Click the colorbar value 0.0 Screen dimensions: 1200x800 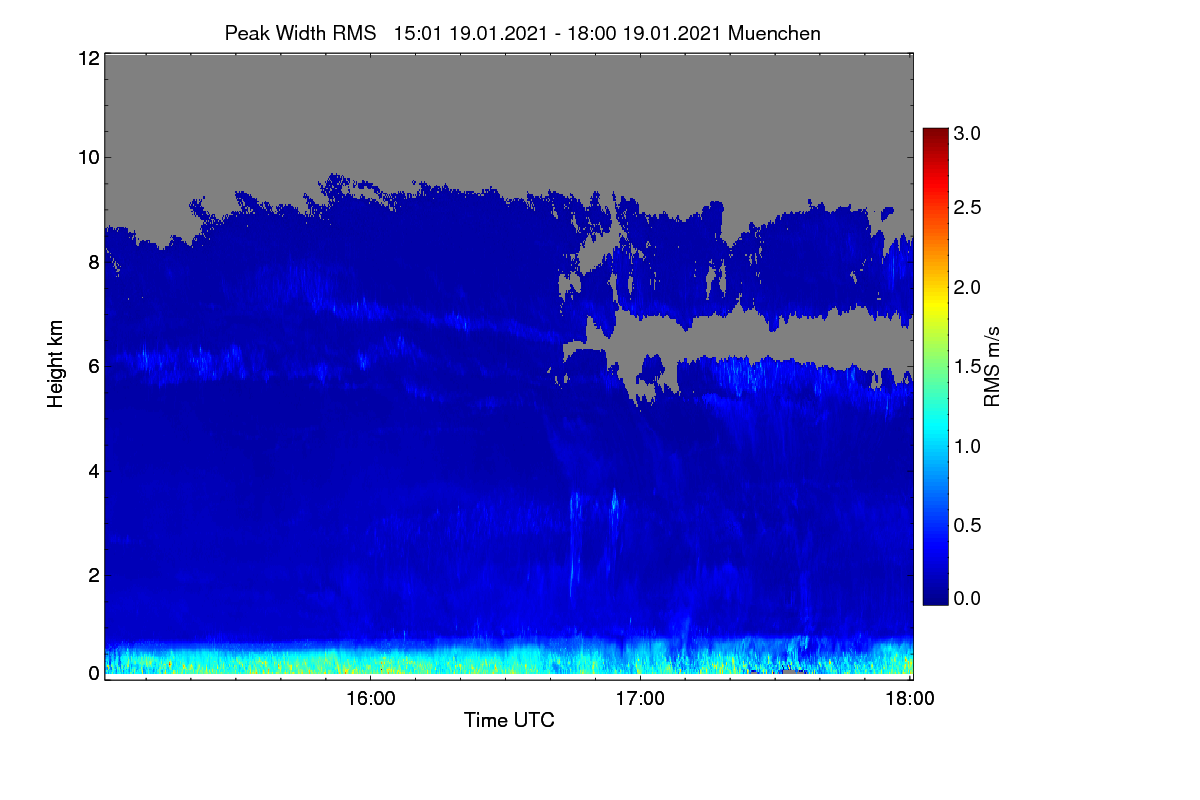click(x=967, y=598)
